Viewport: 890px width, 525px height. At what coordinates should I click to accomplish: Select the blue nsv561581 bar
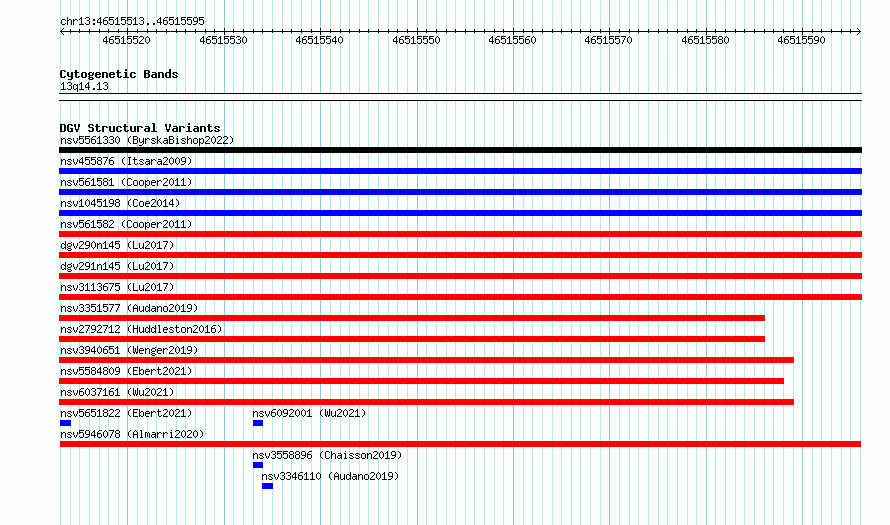460,192
